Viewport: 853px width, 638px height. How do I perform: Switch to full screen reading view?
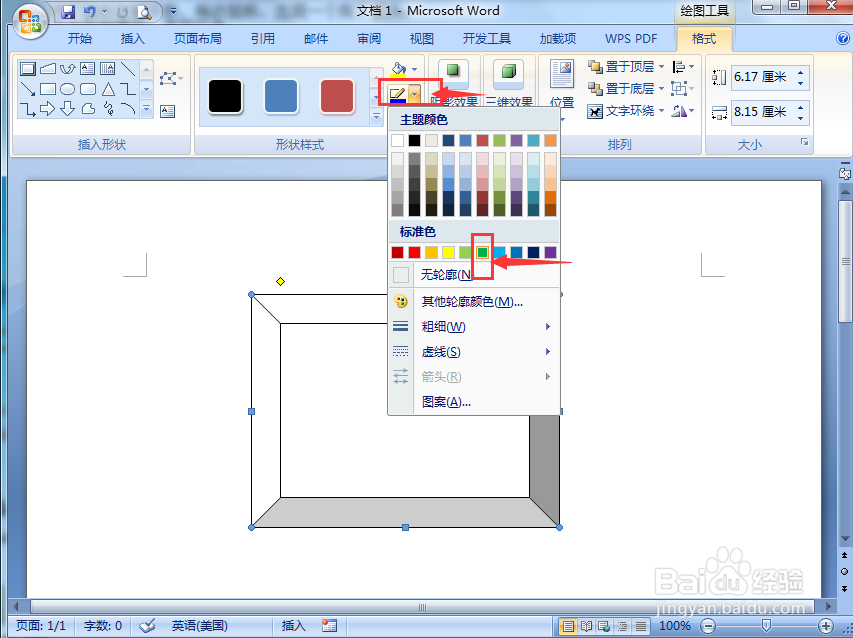coord(586,626)
